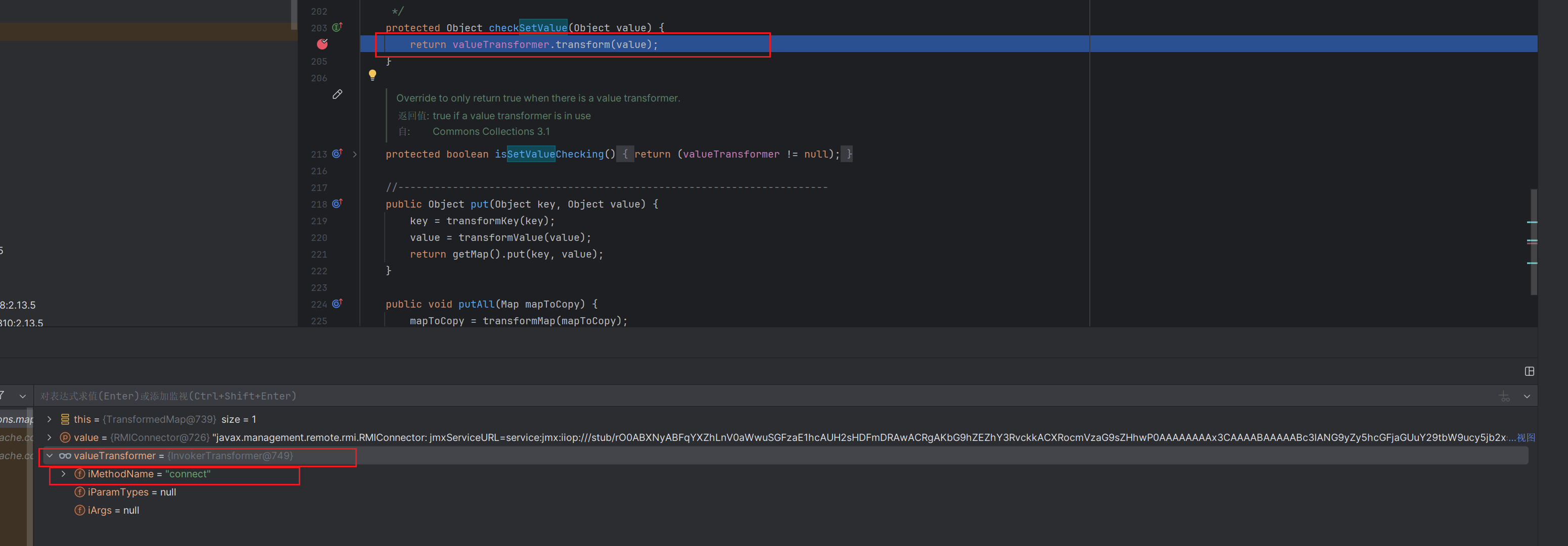Image resolution: width=1568 pixels, height=546 pixels.
Task: Click the '8:2.13.5' entry in the left panel
Action: tap(18, 305)
